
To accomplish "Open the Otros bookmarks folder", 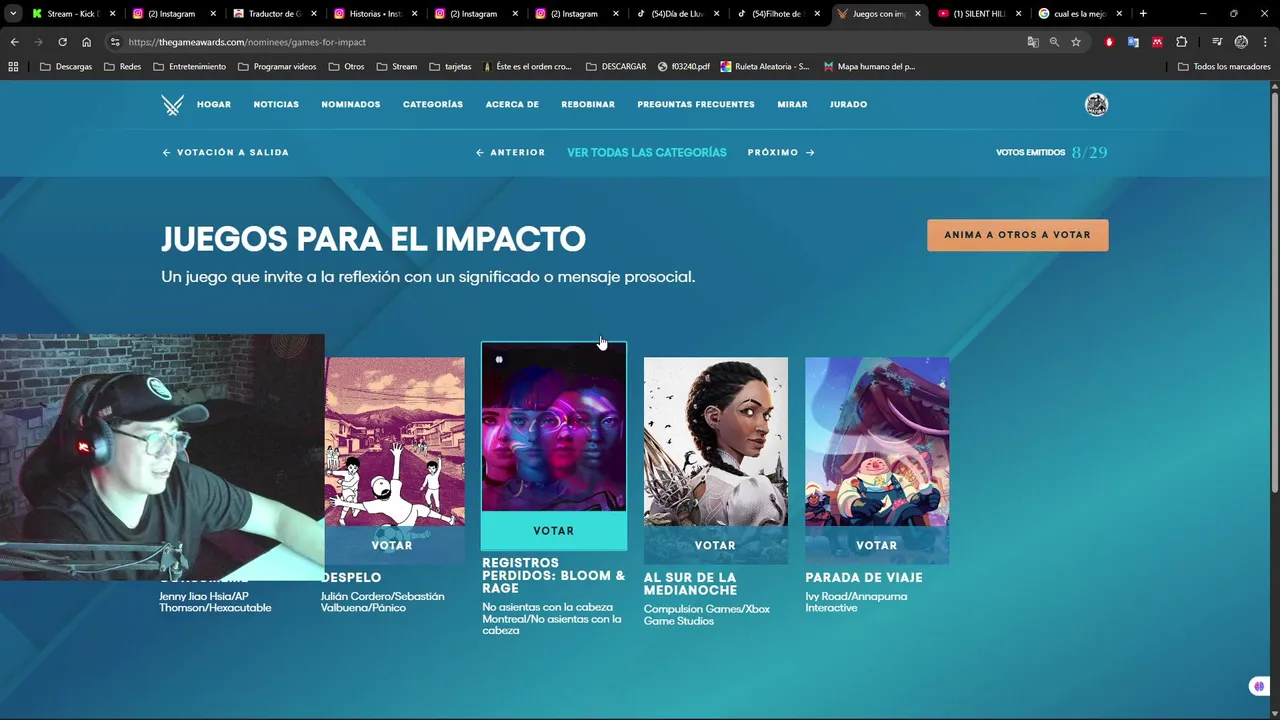I will coord(346,67).
